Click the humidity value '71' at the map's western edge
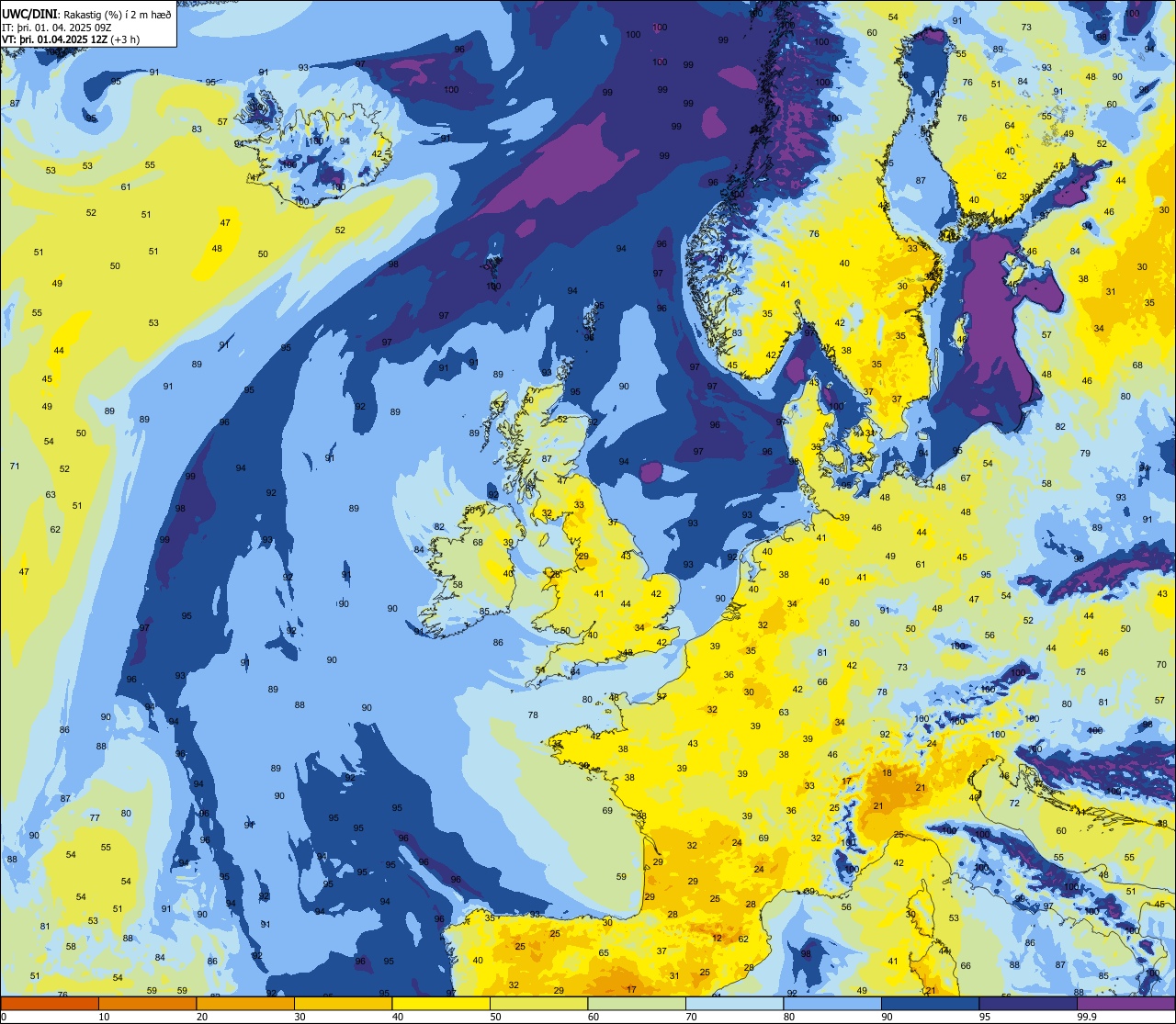Image resolution: width=1176 pixels, height=1024 pixels. click(15, 467)
